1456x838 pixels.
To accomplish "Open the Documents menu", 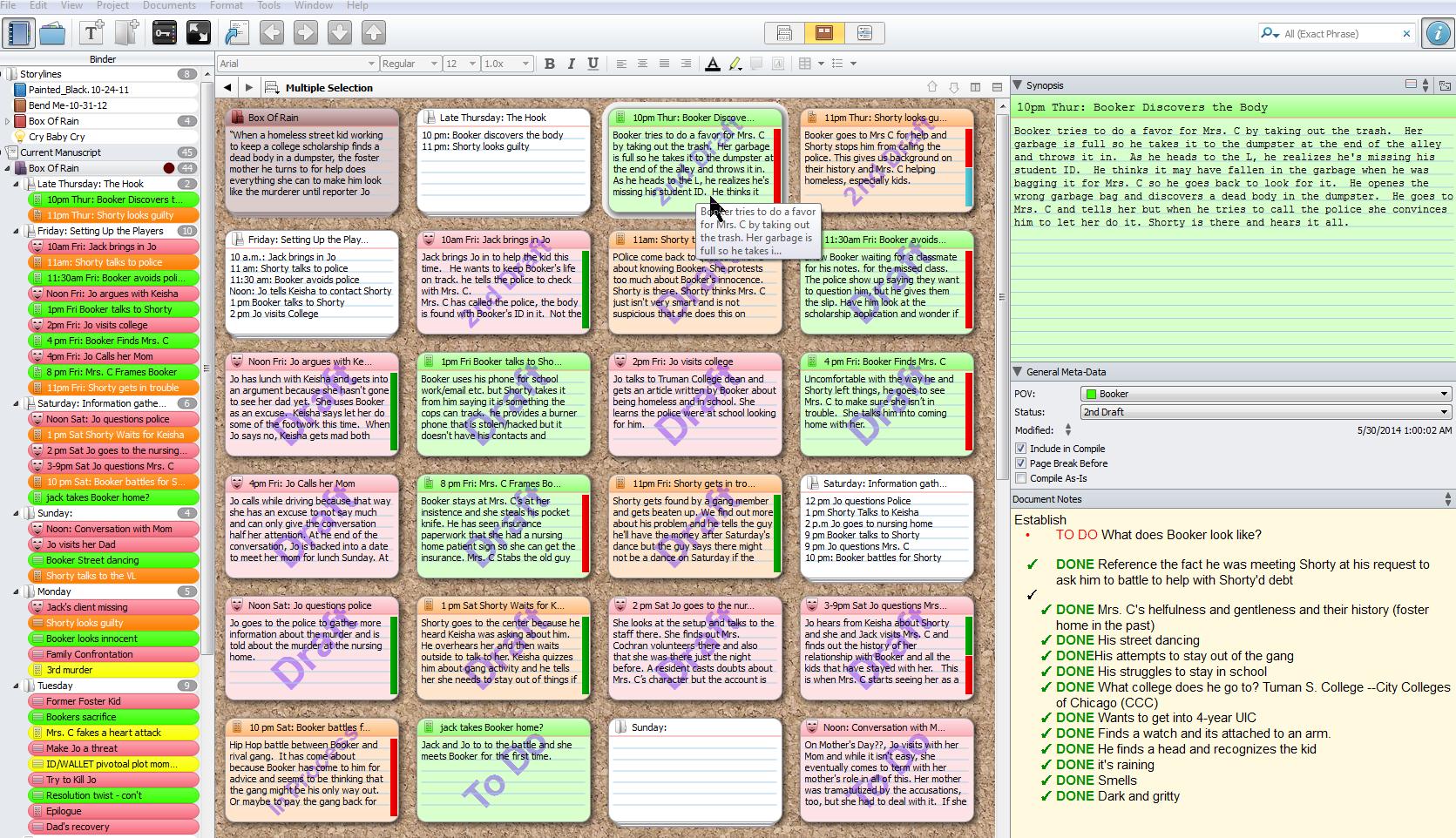I will tap(169, 5).
